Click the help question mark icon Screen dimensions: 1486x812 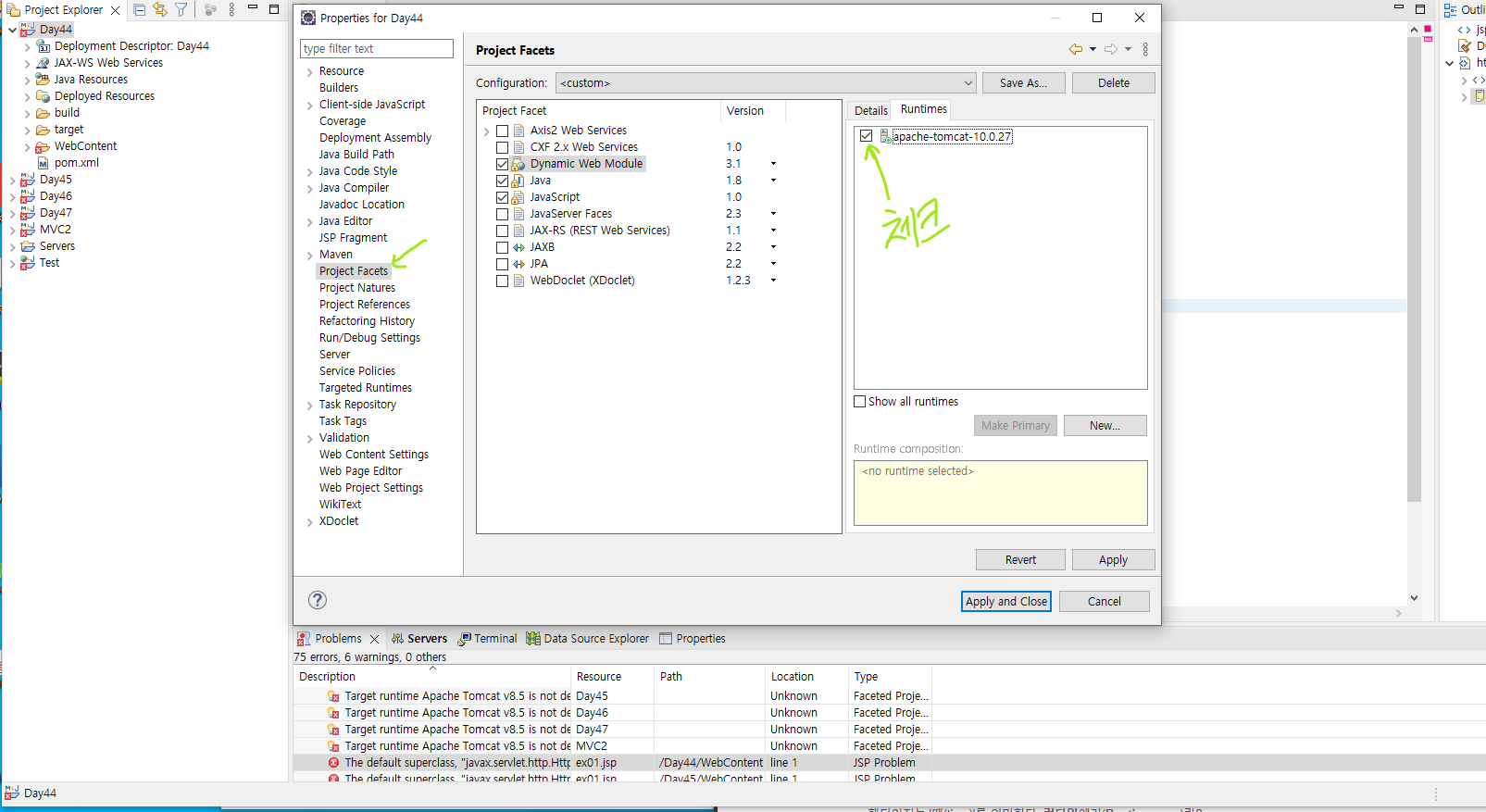click(x=318, y=600)
